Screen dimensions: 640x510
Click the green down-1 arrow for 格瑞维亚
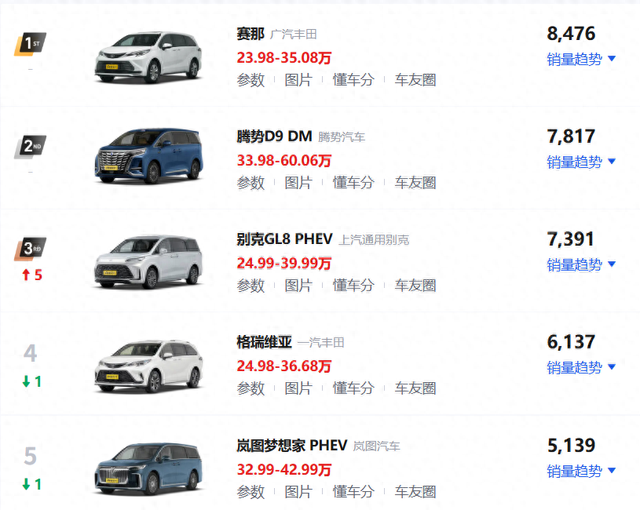click(x=32, y=381)
